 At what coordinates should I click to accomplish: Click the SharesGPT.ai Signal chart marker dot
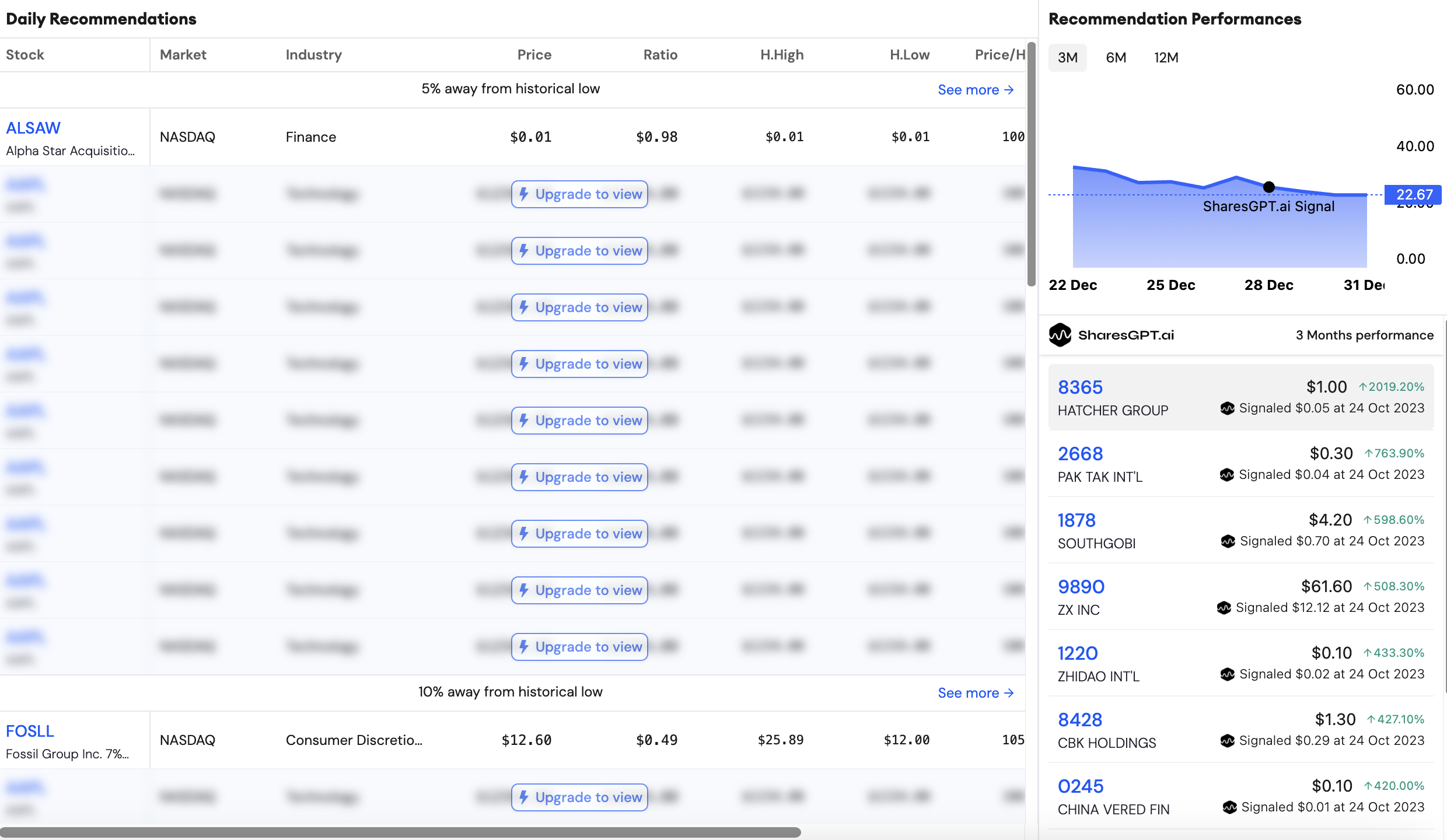click(x=1269, y=187)
